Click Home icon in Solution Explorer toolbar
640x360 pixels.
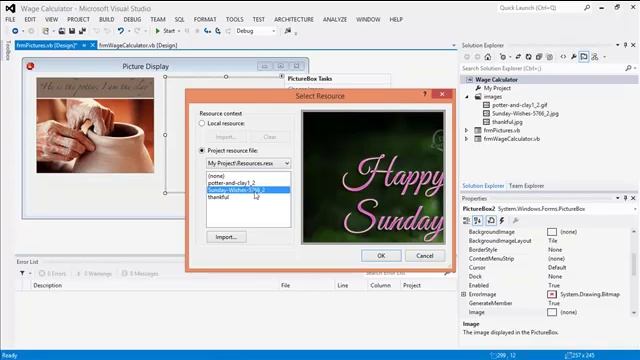tap(488, 57)
